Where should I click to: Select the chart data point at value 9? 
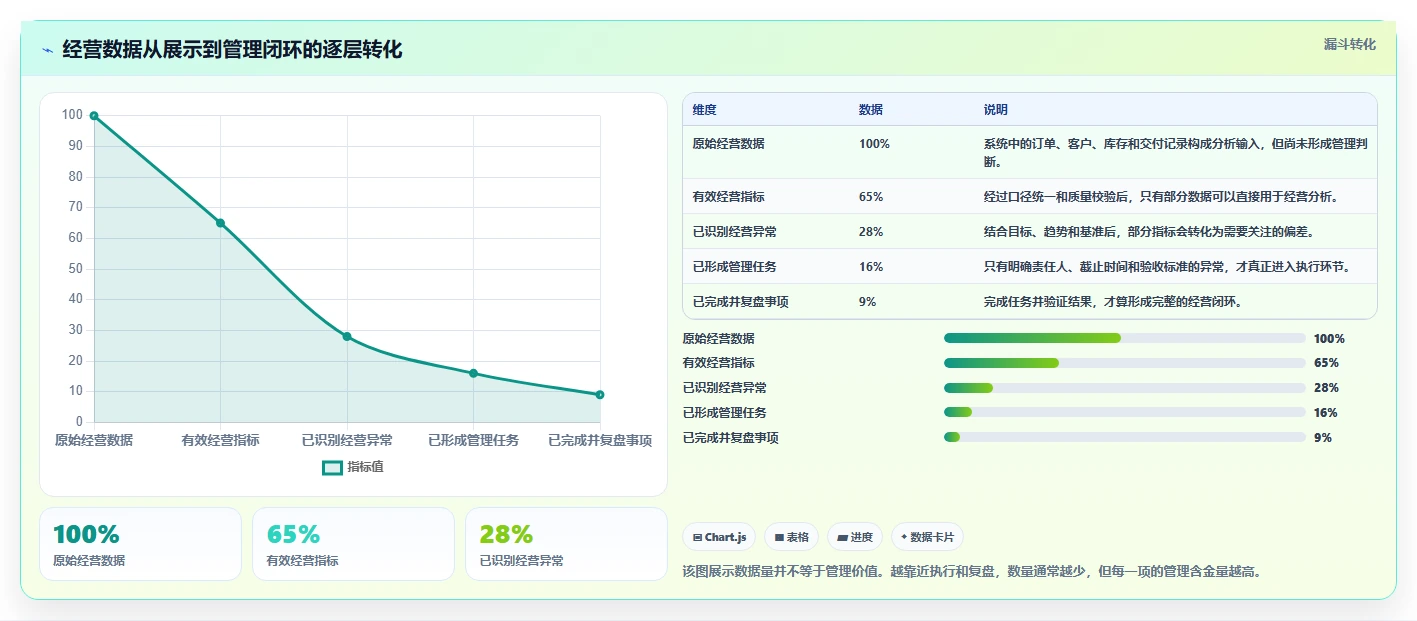[600, 394]
